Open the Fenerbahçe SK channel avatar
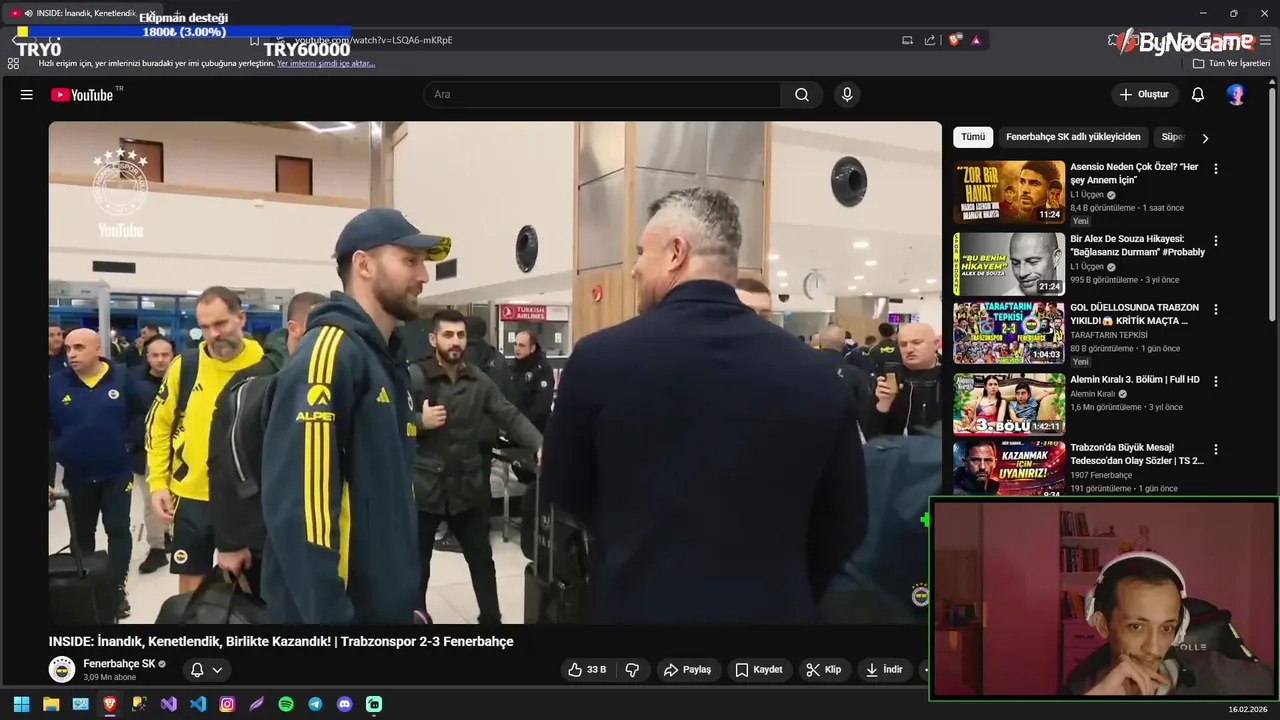The width and height of the screenshot is (1280, 720). click(x=62, y=669)
